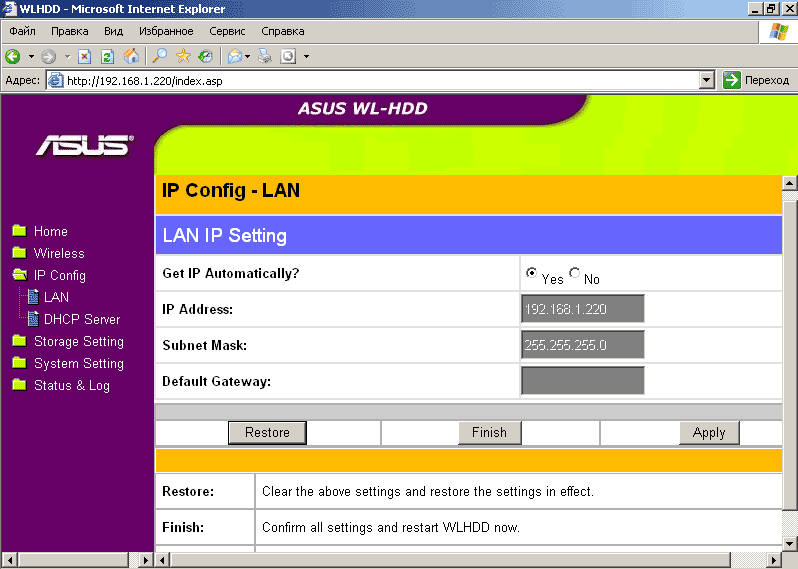Collapse the IP Config open folder icon
Viewport: 798px width, 569px height.
[x=20, y=275]
